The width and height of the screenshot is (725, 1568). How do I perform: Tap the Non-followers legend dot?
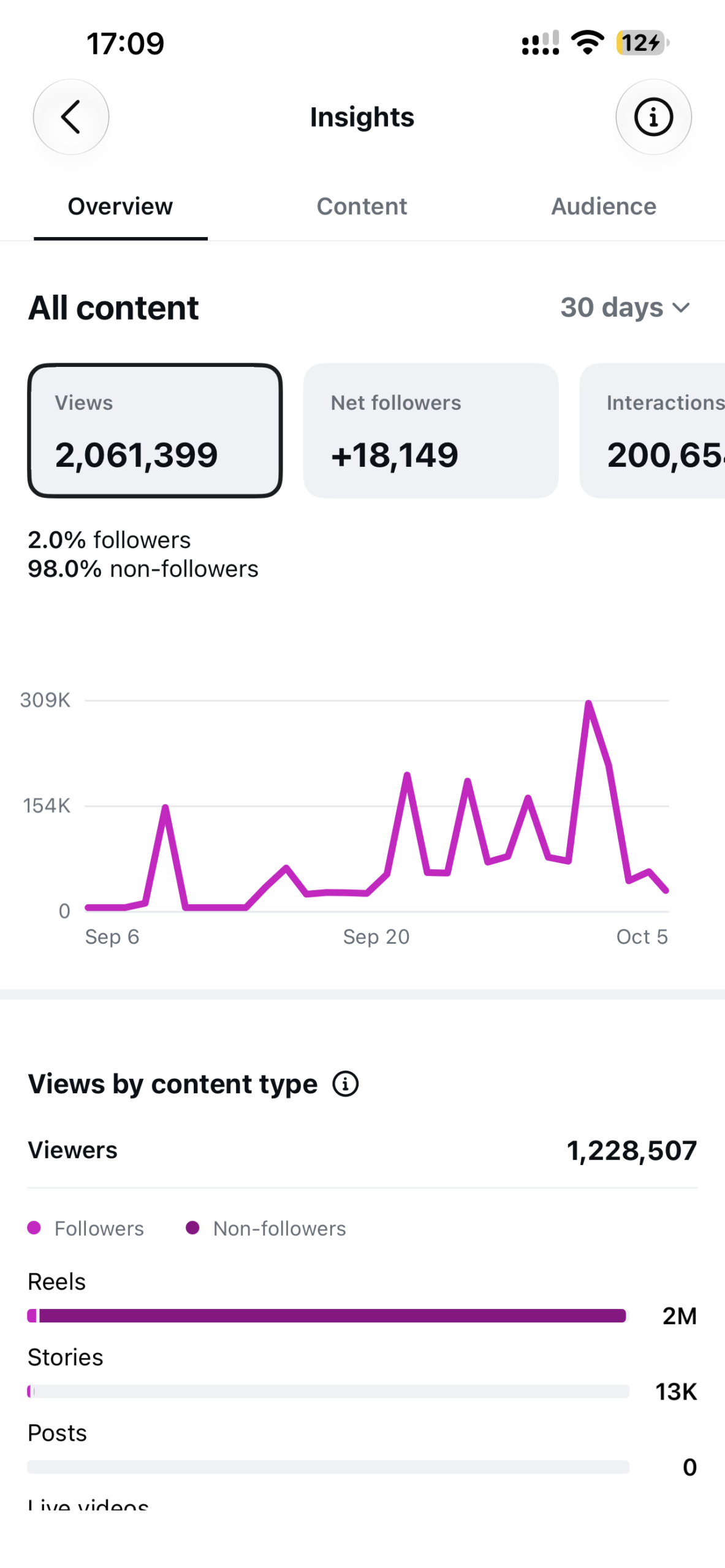(192, 1227)
